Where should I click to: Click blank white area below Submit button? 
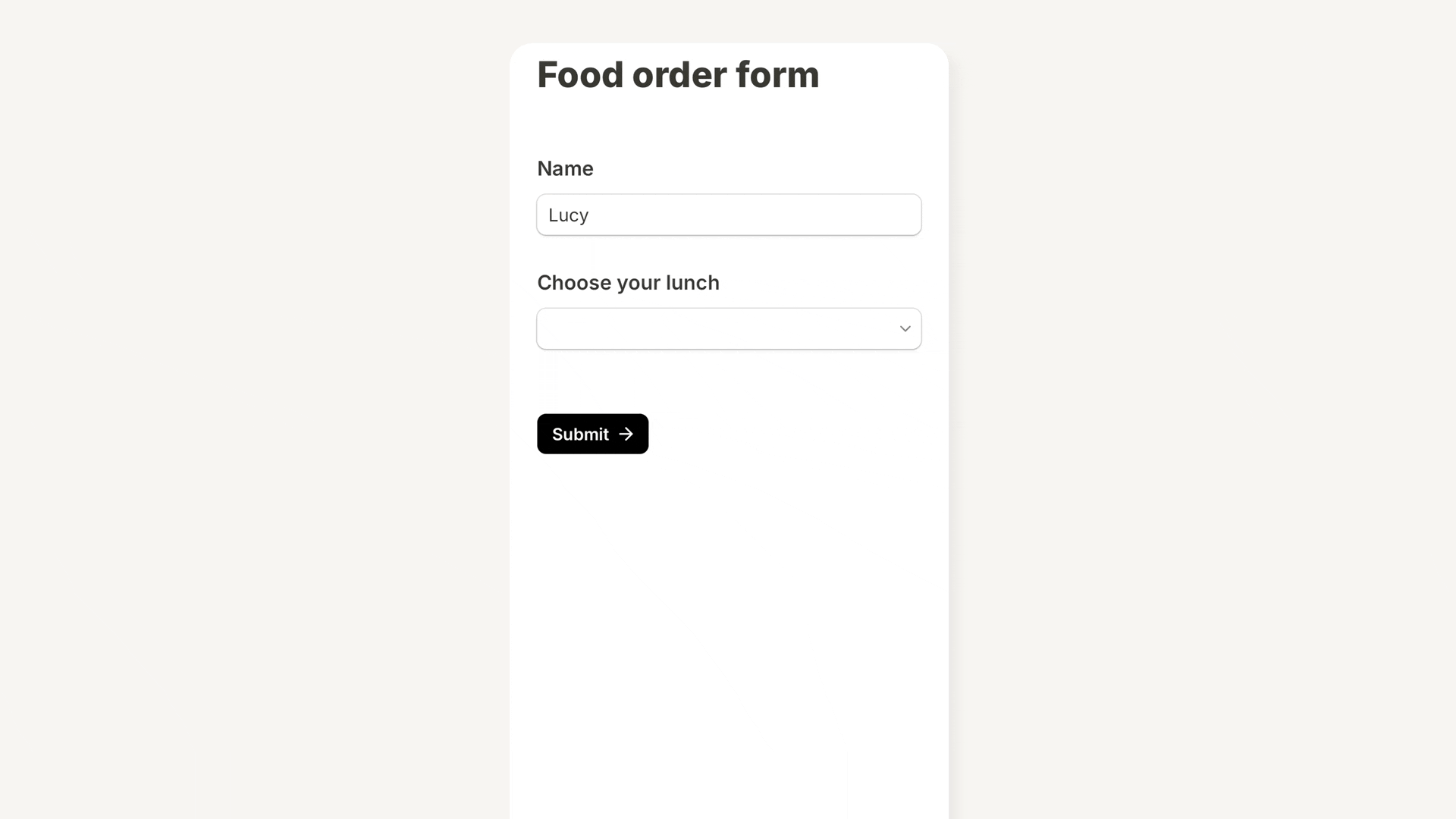click(x=728, y=607)
